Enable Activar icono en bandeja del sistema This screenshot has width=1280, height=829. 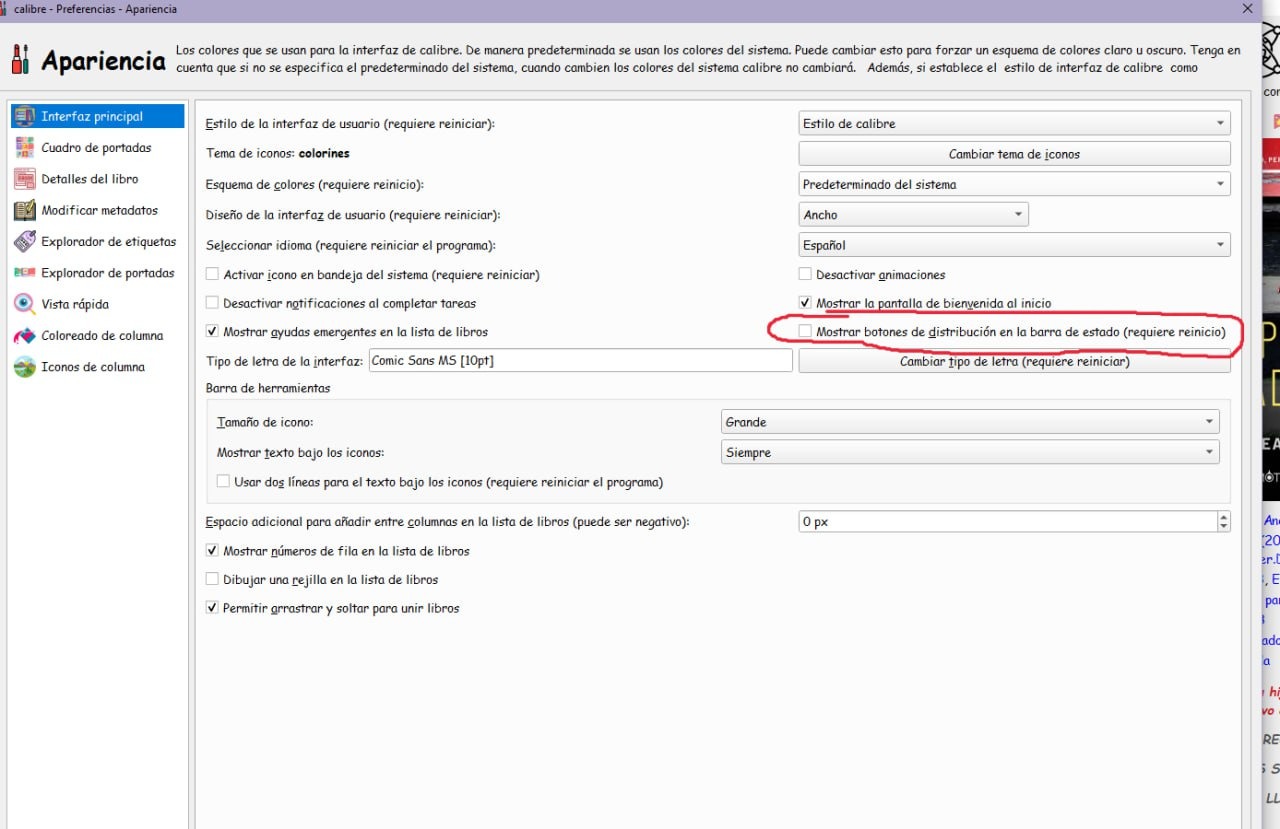[x=212, y=274]
